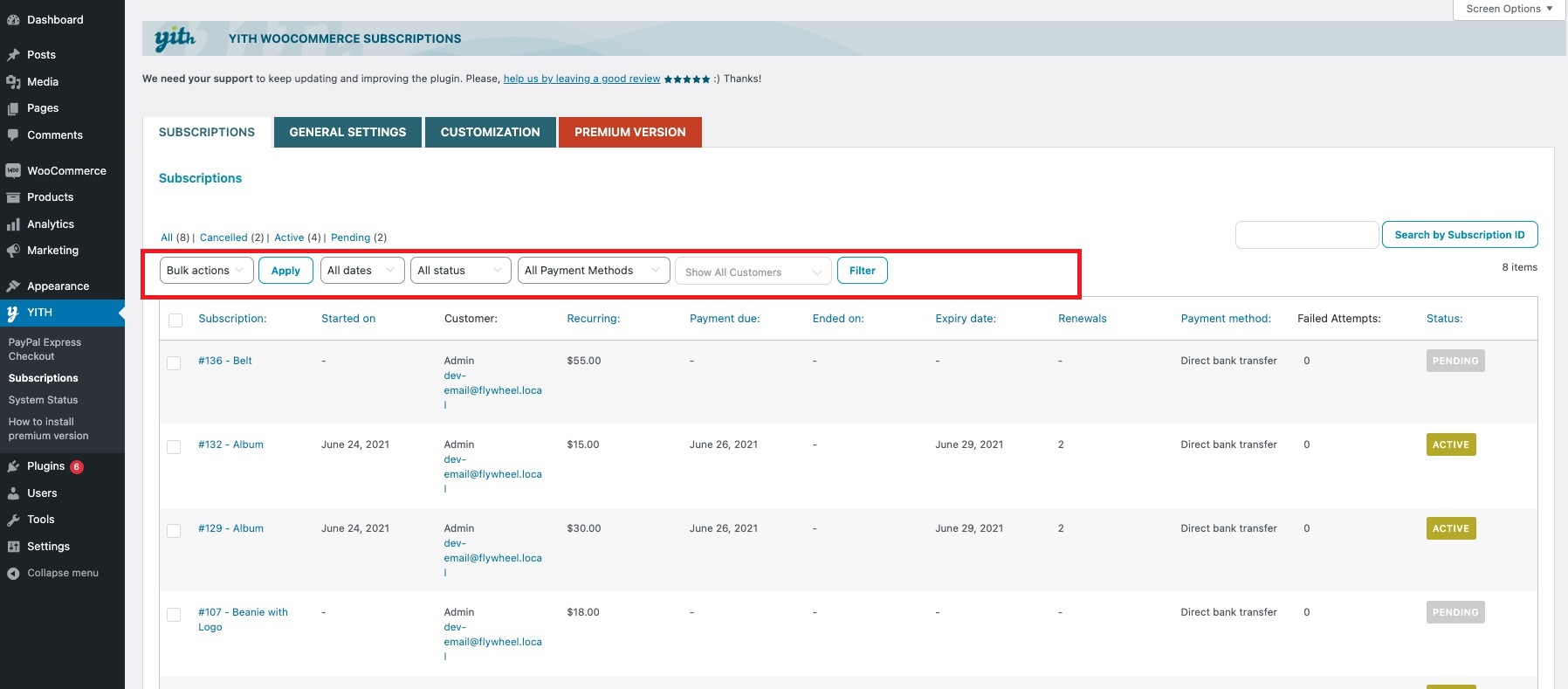Click the Users icon in sidebar

[13, 493]
